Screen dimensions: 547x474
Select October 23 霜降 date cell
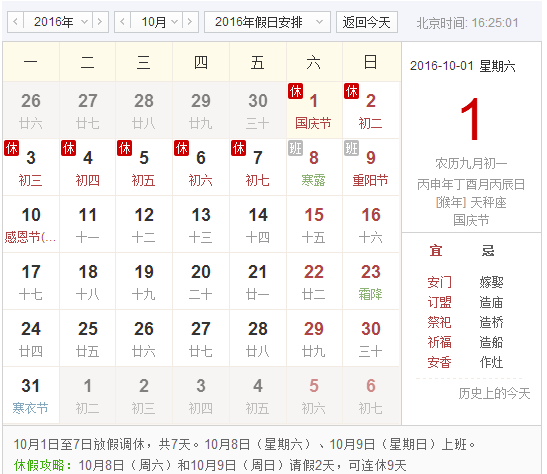pos(371,281)
